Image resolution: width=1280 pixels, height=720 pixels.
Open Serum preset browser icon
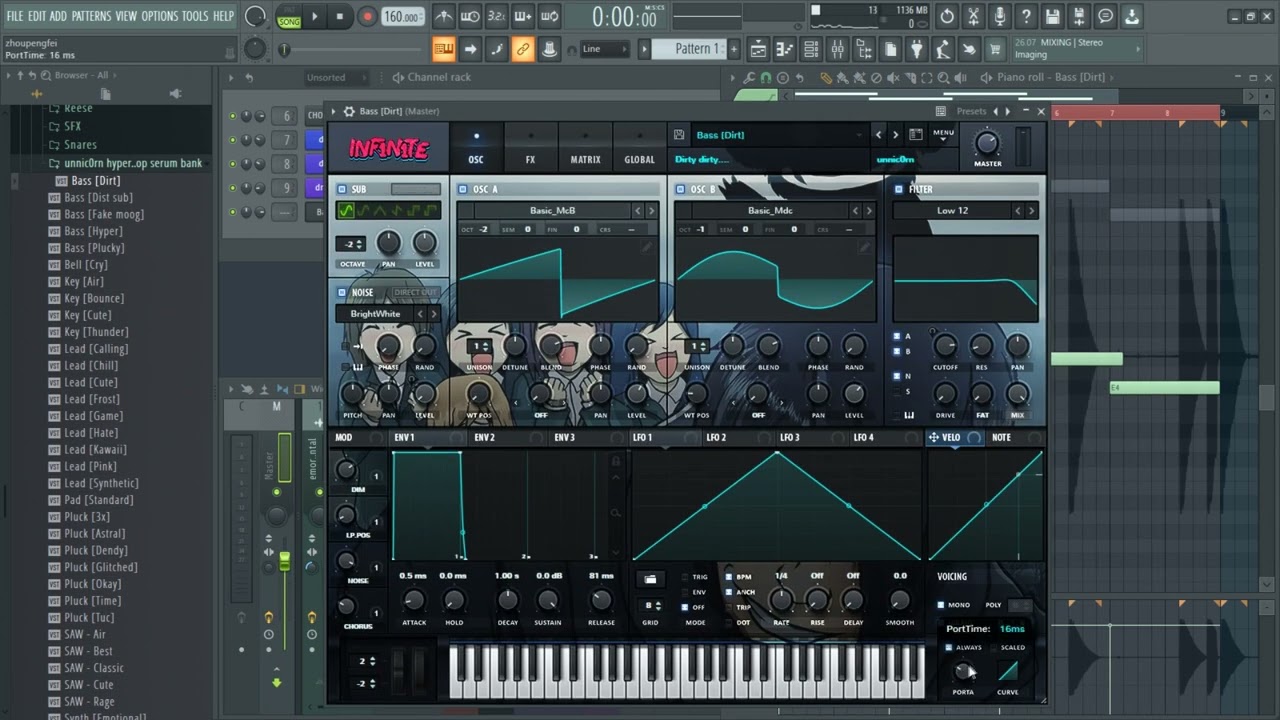pos(915,134)
